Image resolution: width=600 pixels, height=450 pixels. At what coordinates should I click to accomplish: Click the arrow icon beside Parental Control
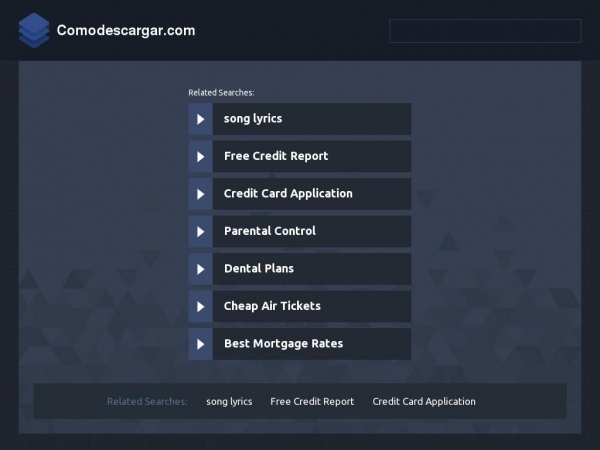pyautogui.click(x=201, y=232)
